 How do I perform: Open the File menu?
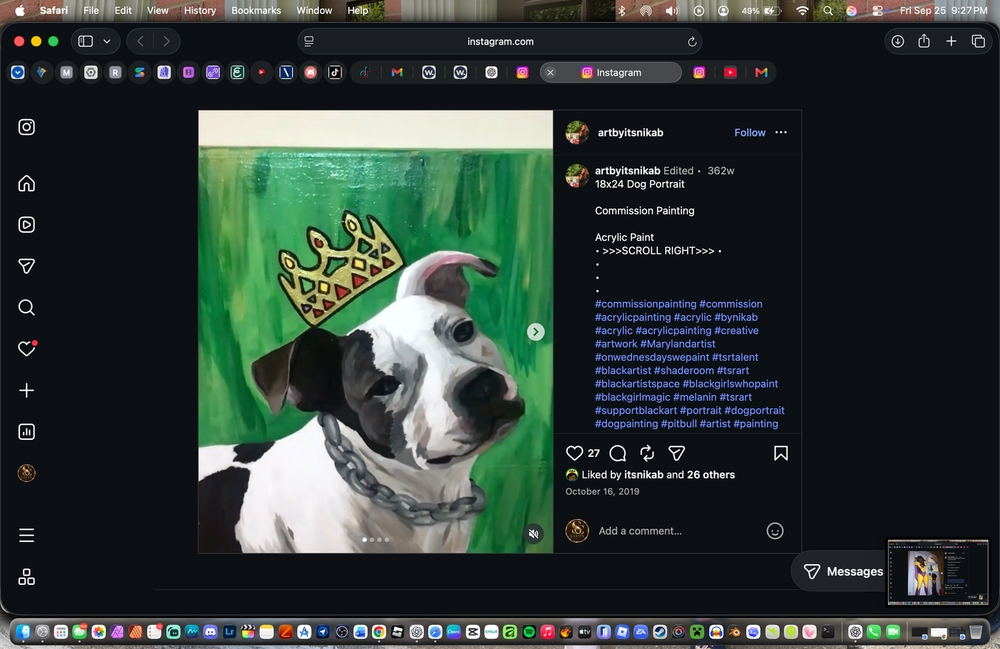pyautogui.click(x=91, y=10)
